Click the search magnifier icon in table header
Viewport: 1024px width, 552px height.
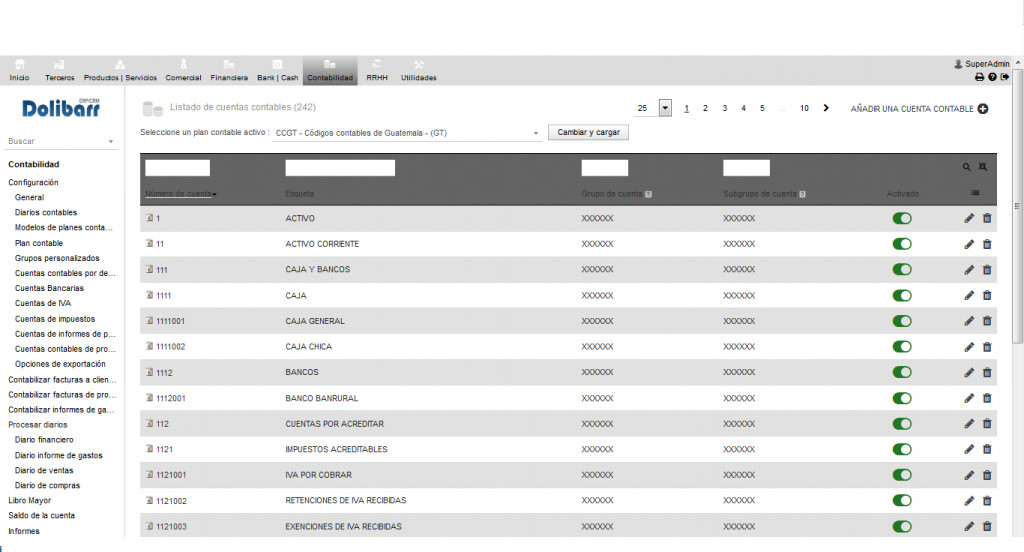[967, 168]
